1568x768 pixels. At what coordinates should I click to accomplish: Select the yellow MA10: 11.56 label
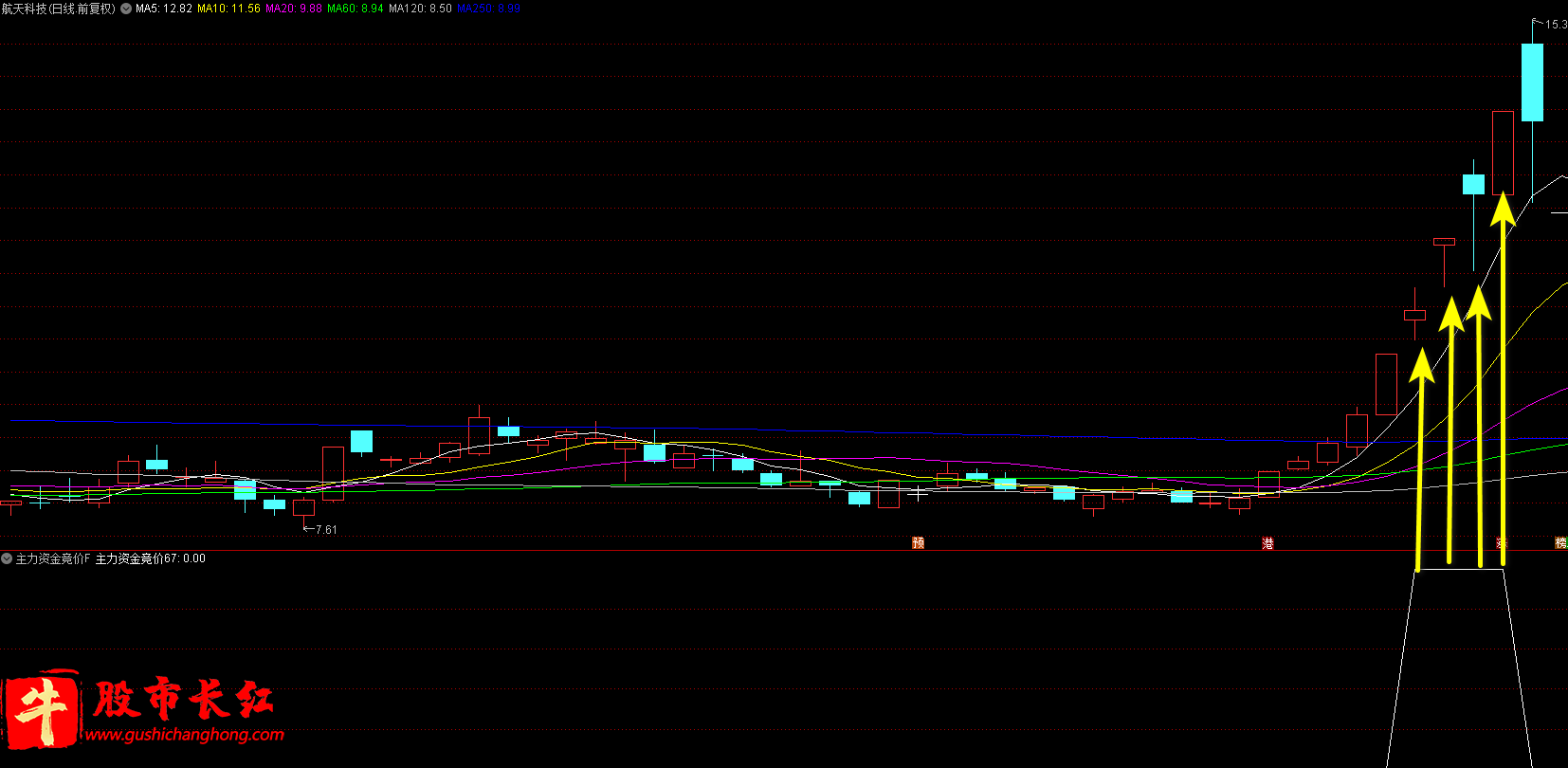[228, 9]
